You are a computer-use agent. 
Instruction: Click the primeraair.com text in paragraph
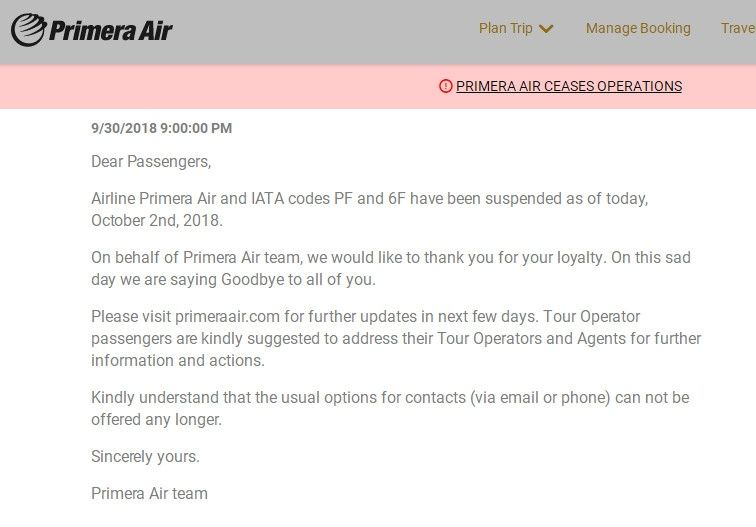(x=227, y=317)
